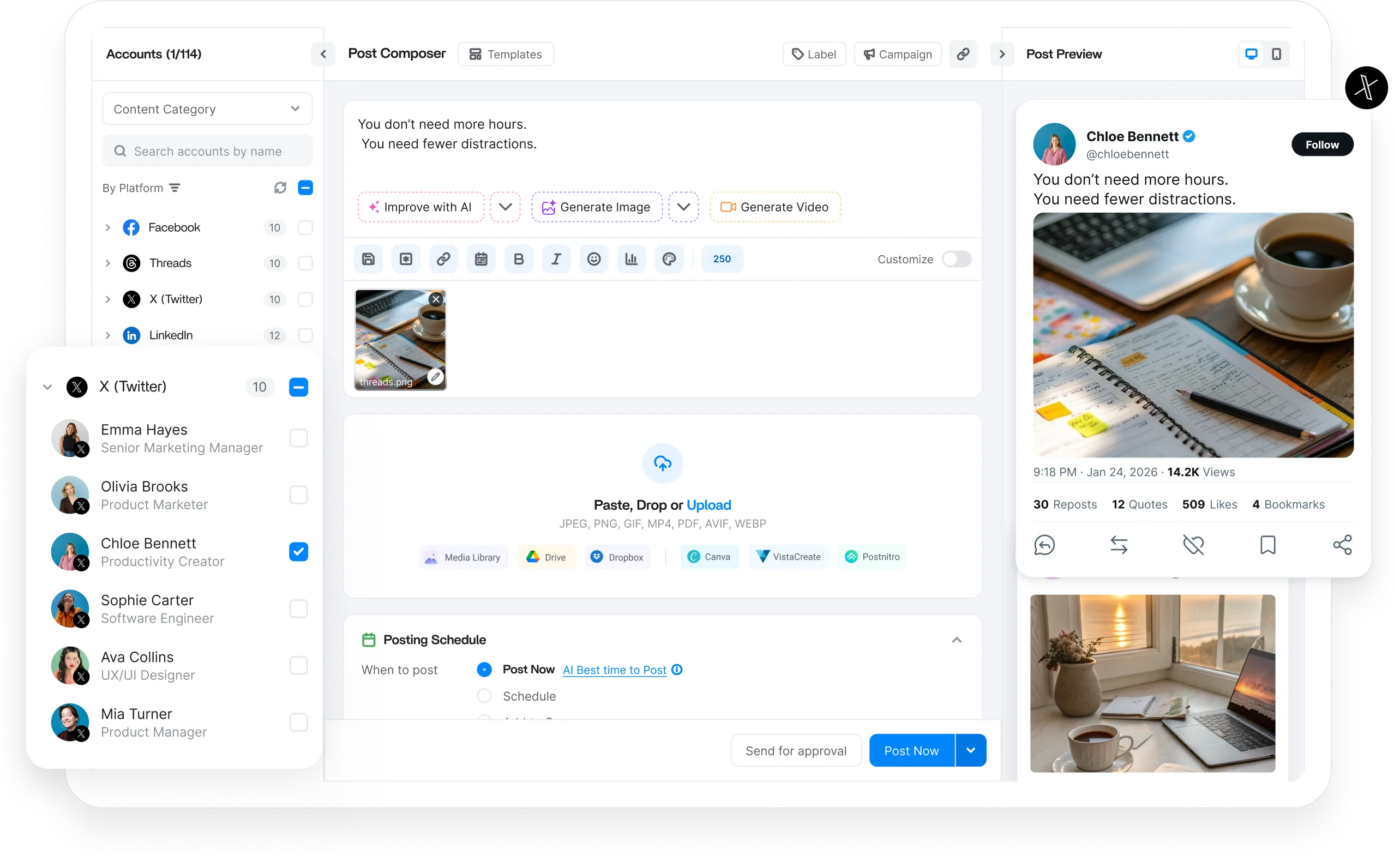Screen dimensions: 1394x868
Task: Open Improve with AI dropdown arrow
Action: click(x=505, y=207)
